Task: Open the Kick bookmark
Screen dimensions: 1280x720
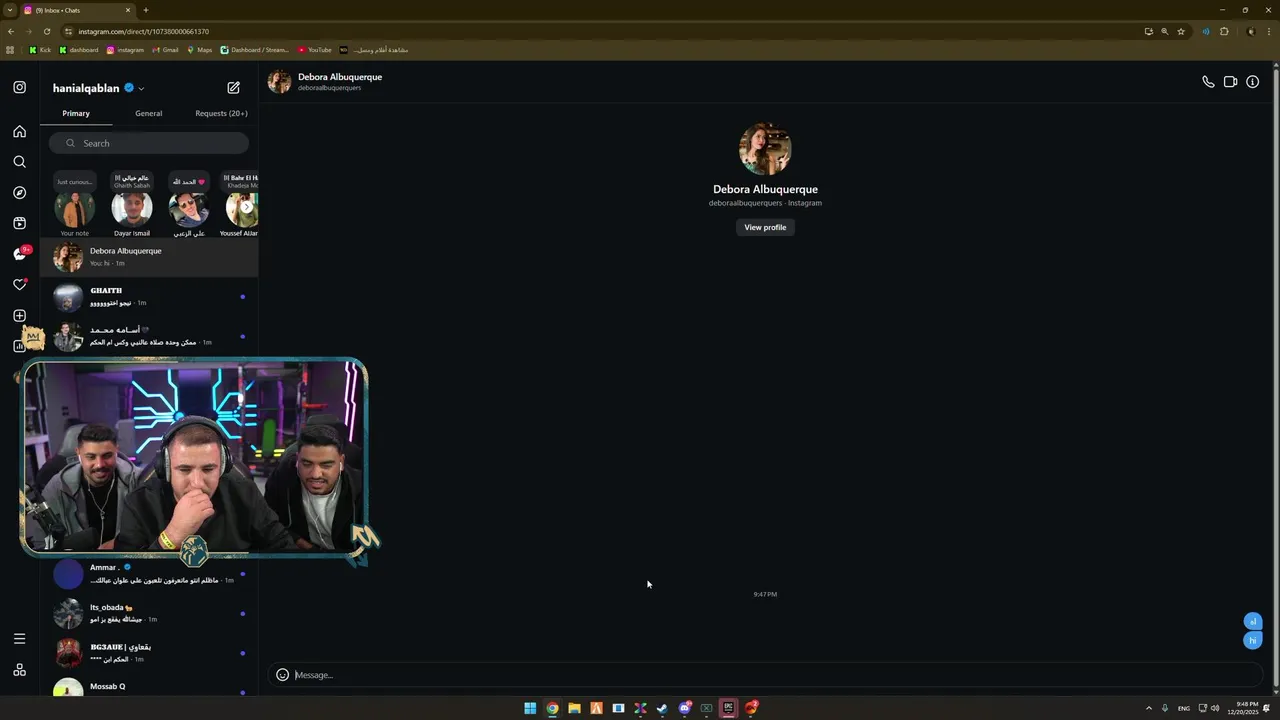Action: [40, 50]
